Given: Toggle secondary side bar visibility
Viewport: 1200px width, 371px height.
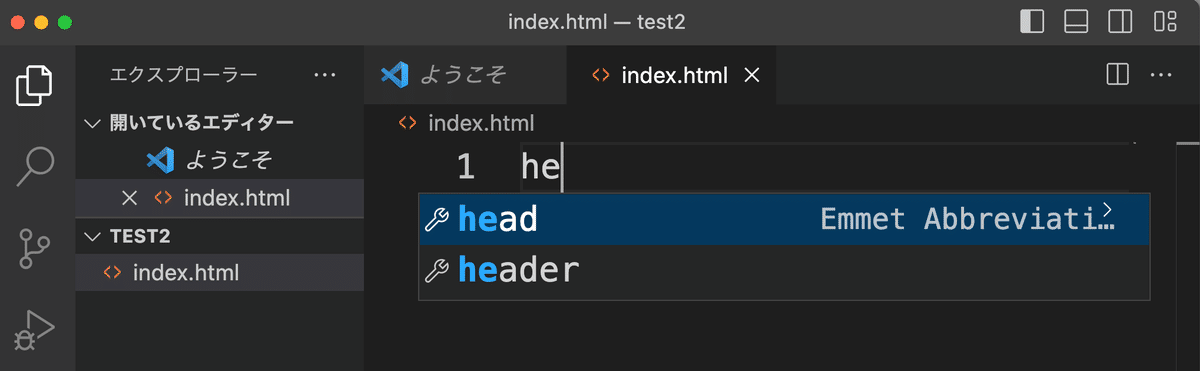Looking at the screenshot, I should (1121, 21).
